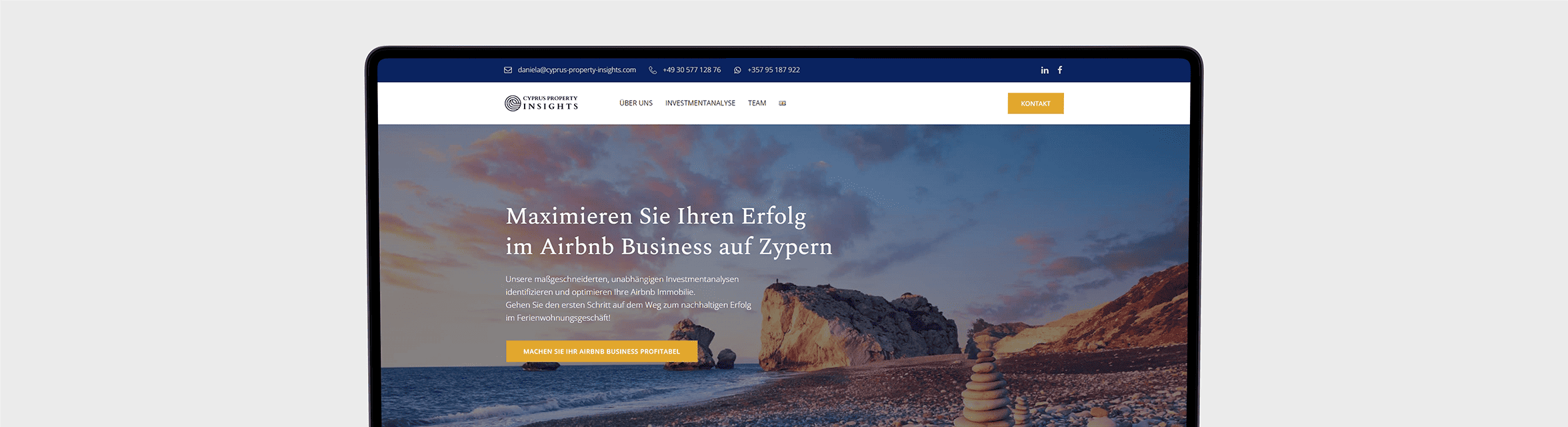Click the WhatsApp icon
Screen dimensions: 1568x427
tap(737, 70)
